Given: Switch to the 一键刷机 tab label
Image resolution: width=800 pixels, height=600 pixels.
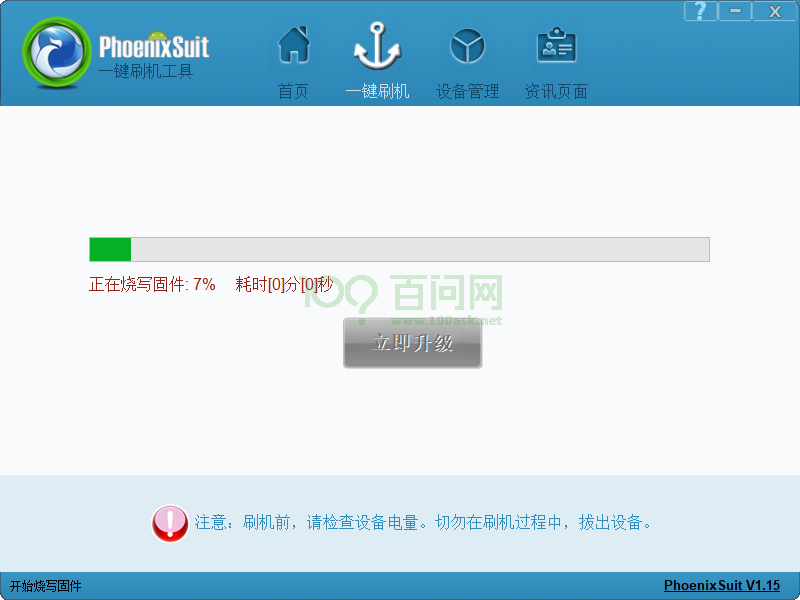Looking at the screenshot, I should [377, 92].
